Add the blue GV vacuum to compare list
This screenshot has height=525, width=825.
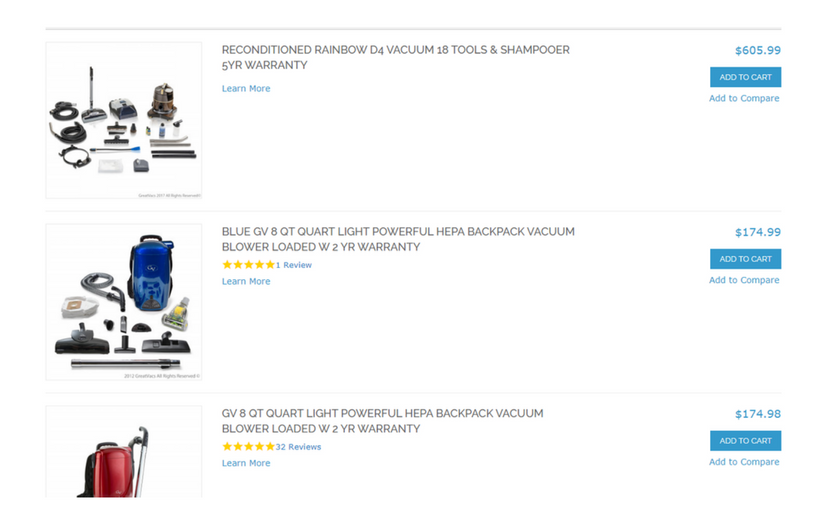(744, 280)
